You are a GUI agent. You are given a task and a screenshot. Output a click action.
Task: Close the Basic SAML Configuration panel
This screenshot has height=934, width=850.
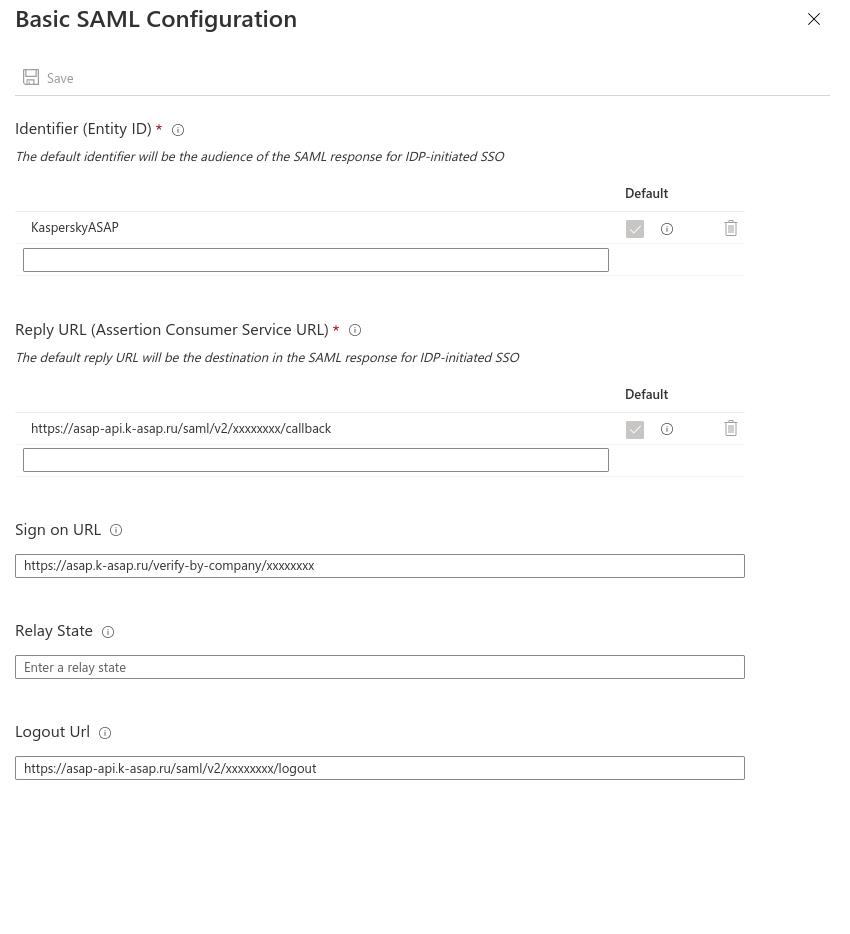814,19
